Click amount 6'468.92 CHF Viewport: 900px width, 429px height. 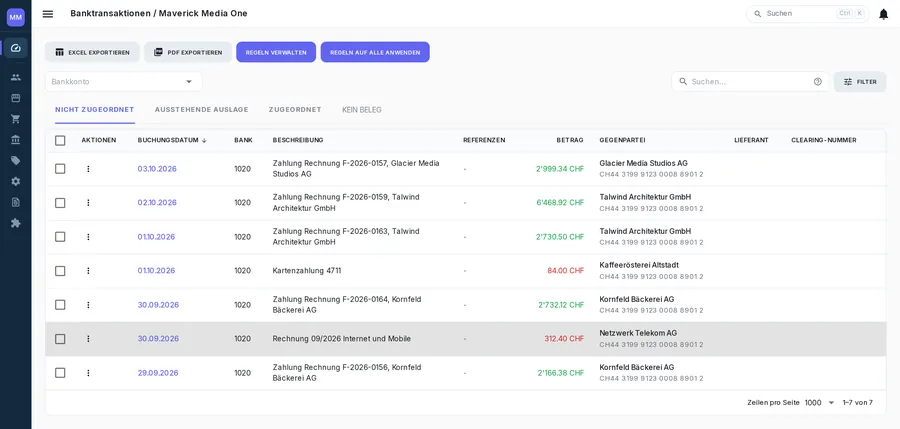[x=560, y=203]
